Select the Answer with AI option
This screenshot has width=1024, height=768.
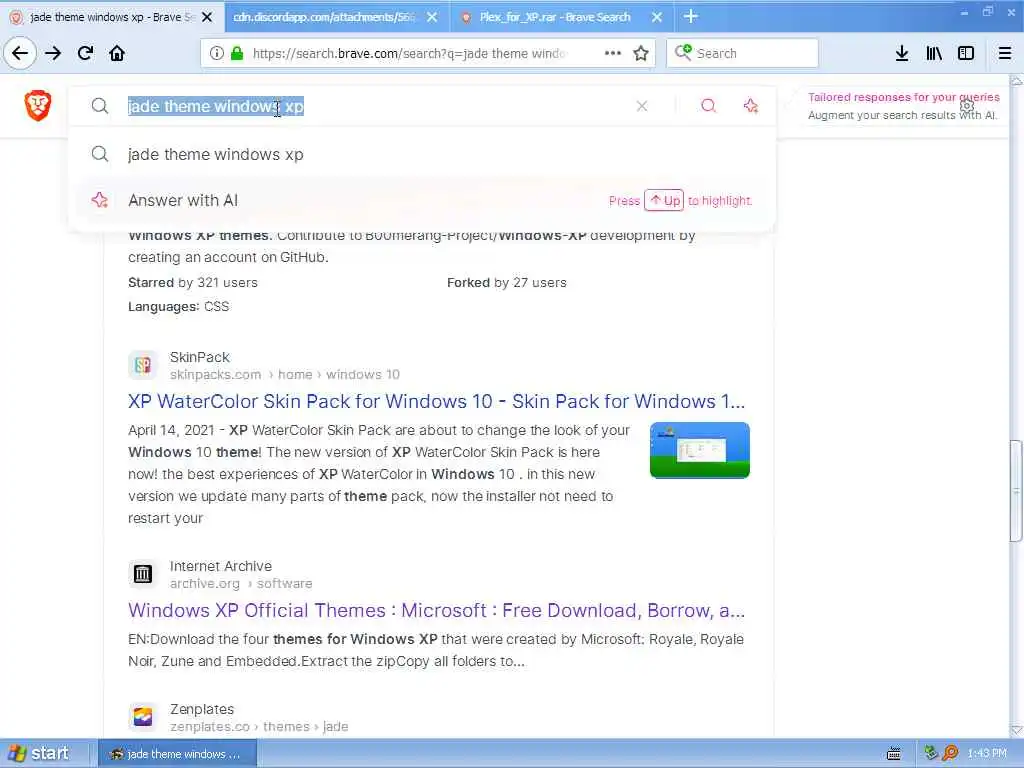click(422, 200)
